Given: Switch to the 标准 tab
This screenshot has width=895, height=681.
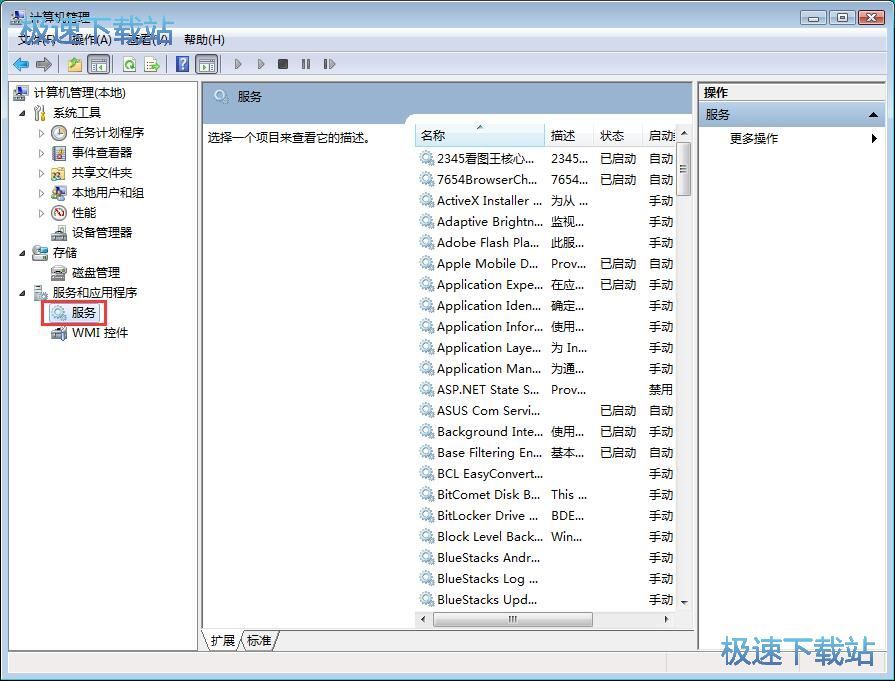Looking at the screenshot, I should [259, 640].
